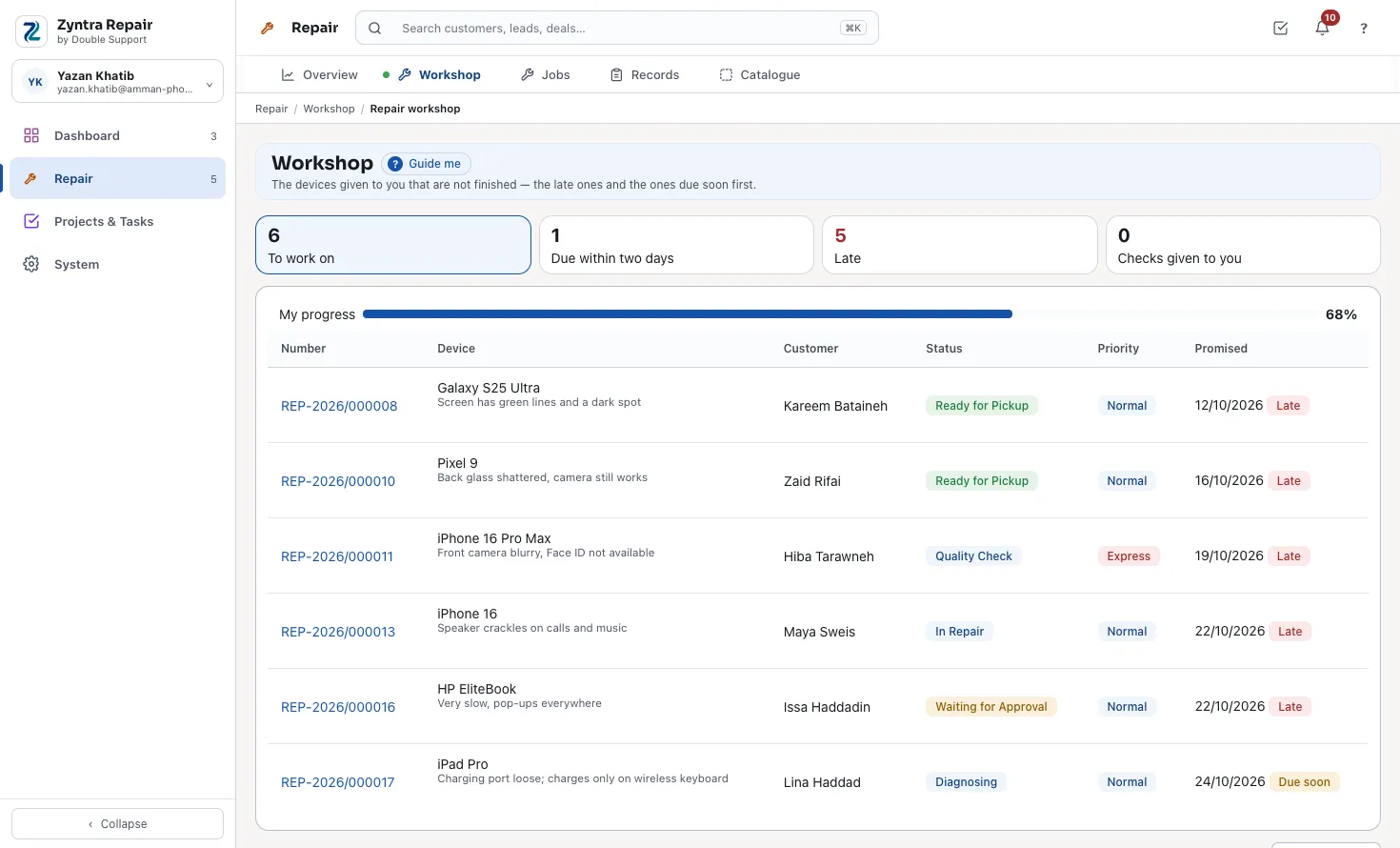Select the 6 To work on card
The width and height of the screenshot is (1400, 848).
point(393,245)
